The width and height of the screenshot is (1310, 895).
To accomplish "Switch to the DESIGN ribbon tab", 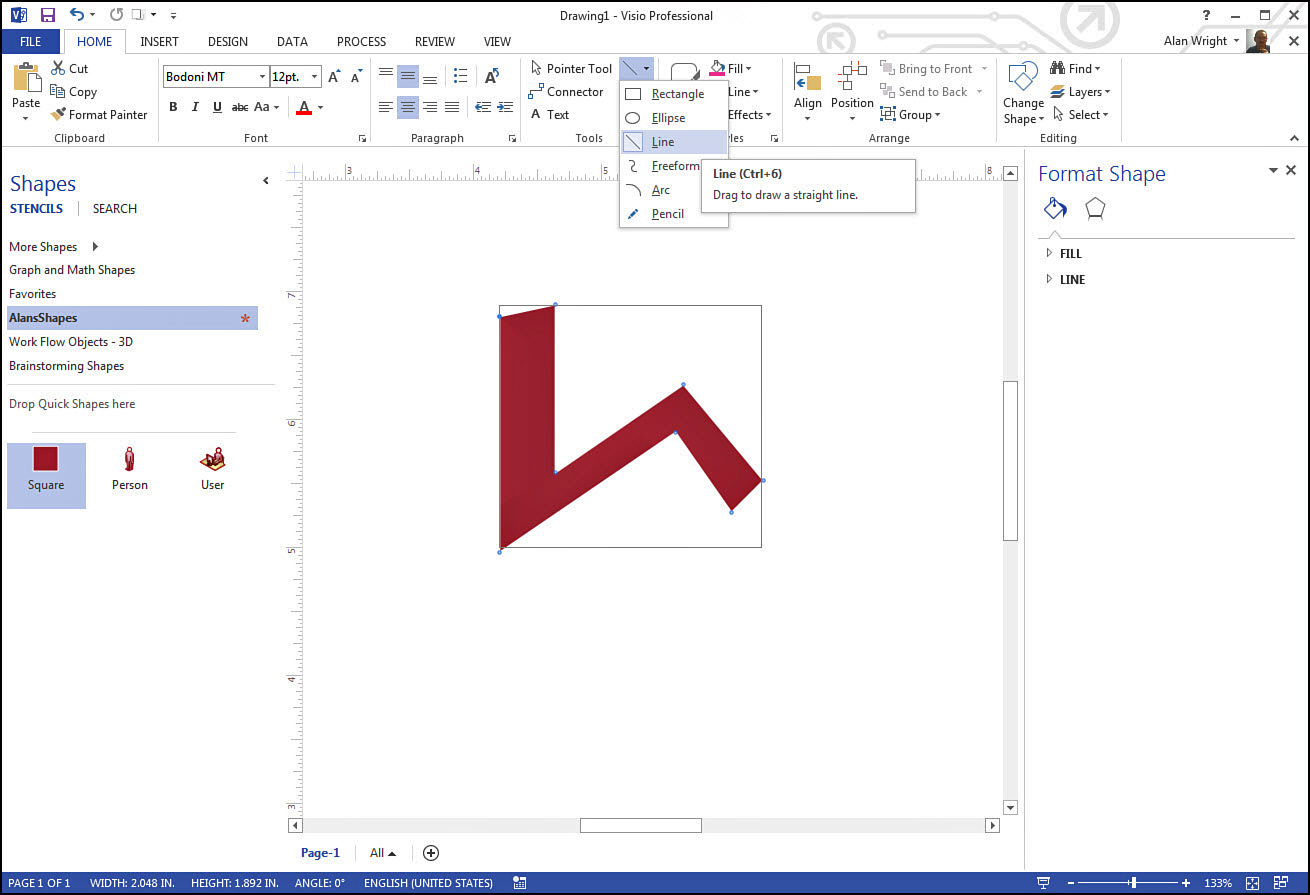I will point(228,42).
